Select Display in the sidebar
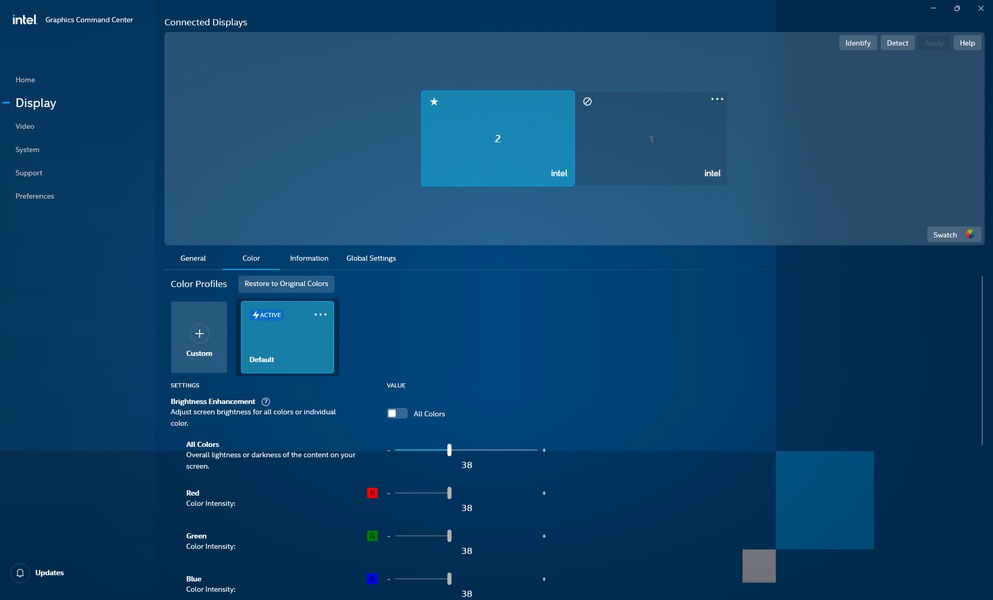993x600 pixels. [35, 103]
